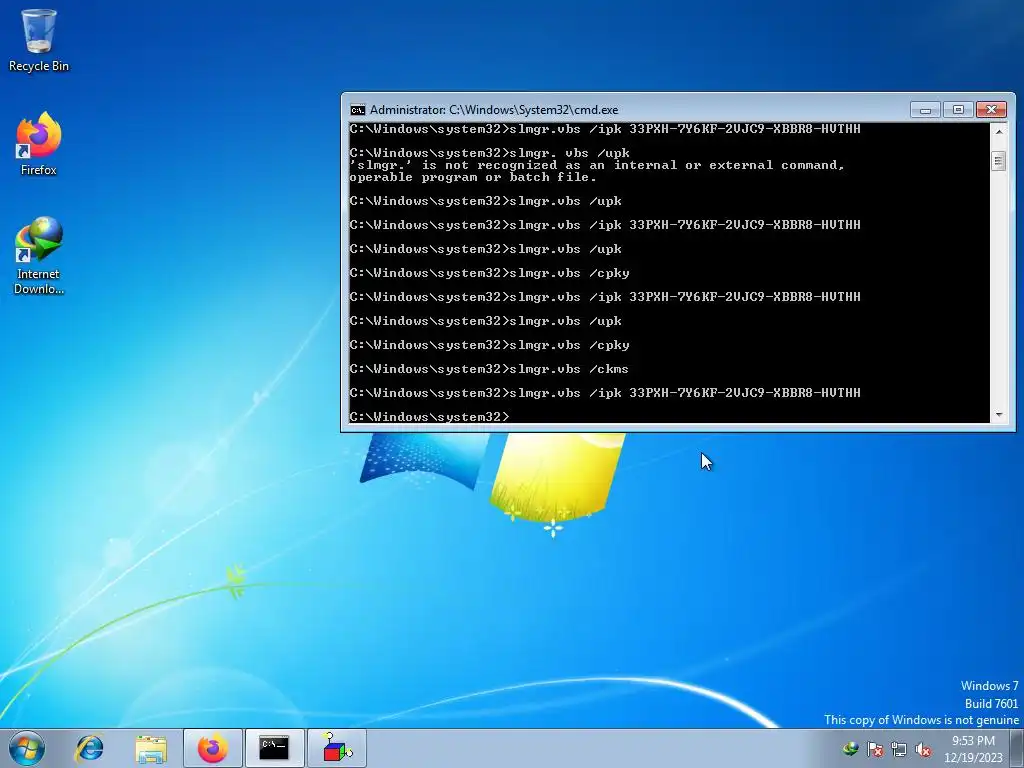
Task: Click the 'operable program or batch file.' line
Action: (473, 178)
